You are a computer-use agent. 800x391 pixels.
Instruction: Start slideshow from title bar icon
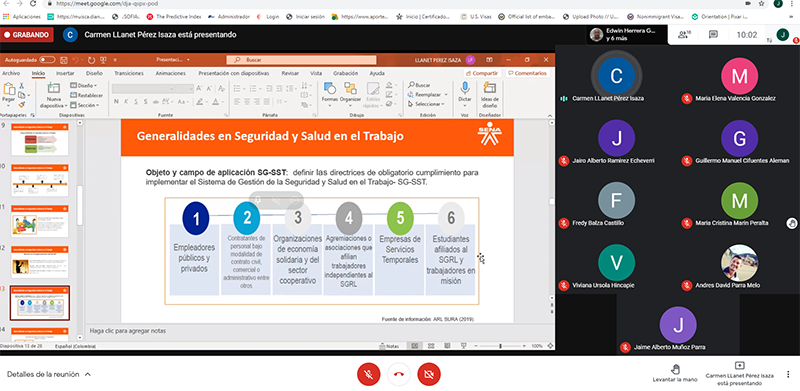pyautogui.click(x=103, y=60)
